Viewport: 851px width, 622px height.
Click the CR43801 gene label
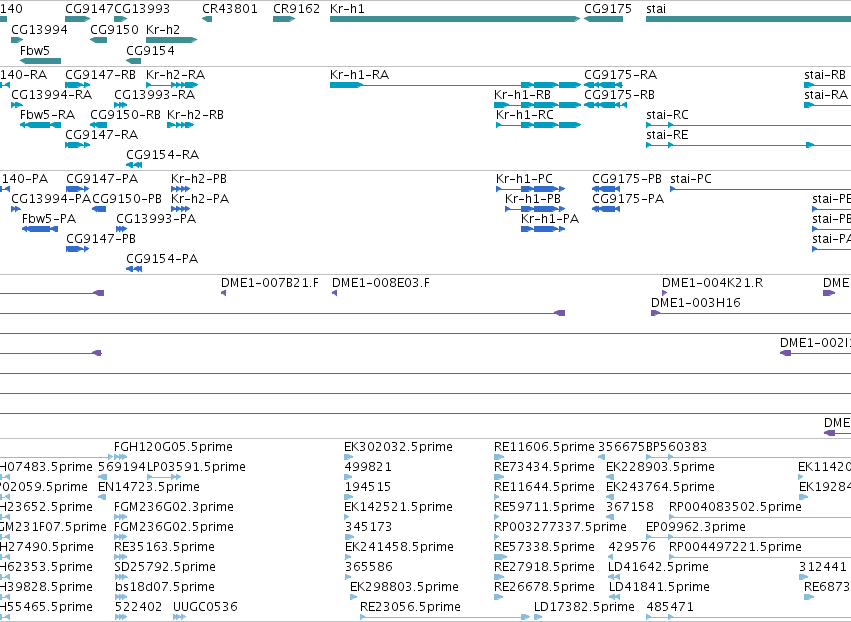click(x=230, y=9)
